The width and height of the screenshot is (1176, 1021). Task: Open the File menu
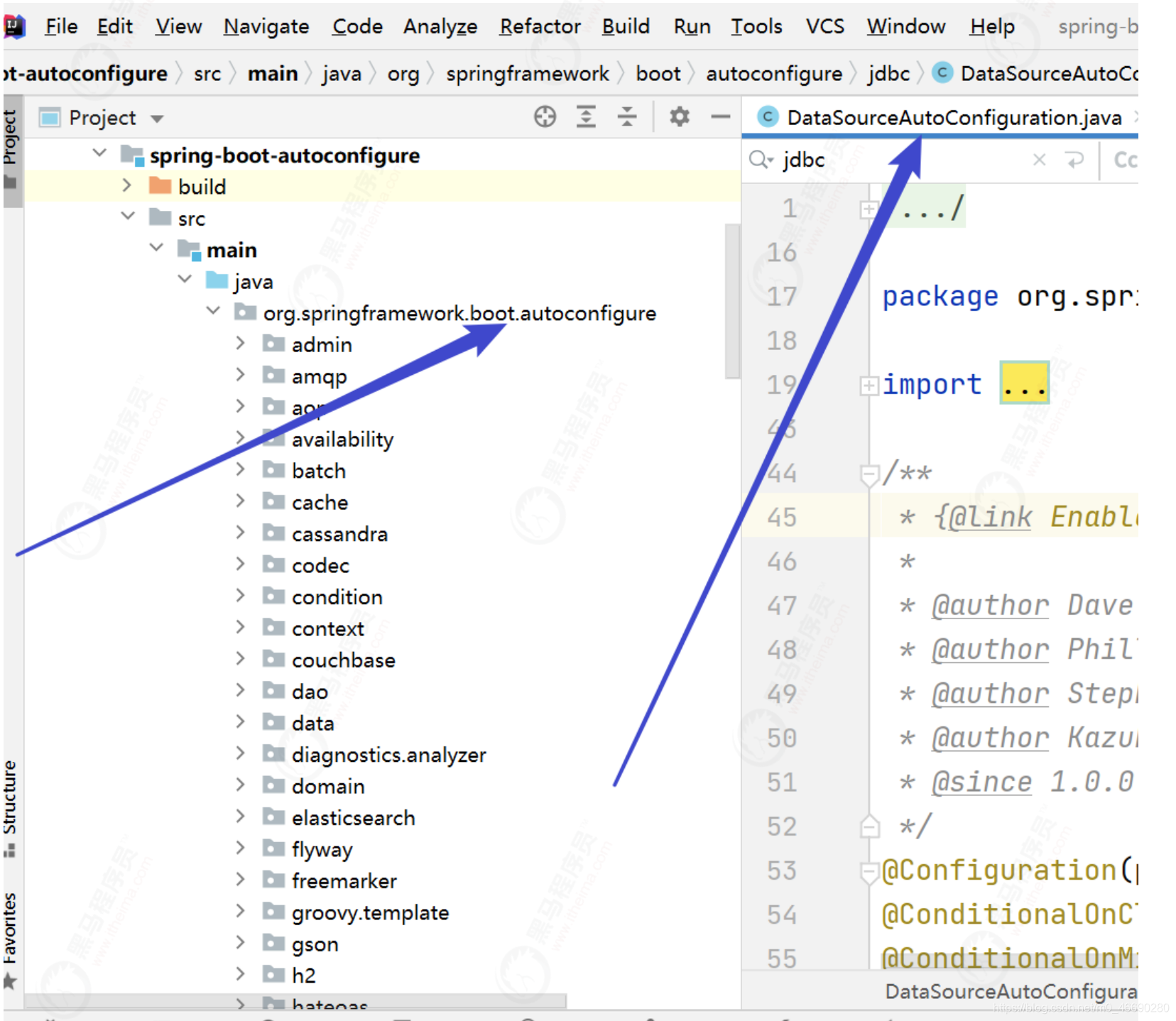coord(61,26)
